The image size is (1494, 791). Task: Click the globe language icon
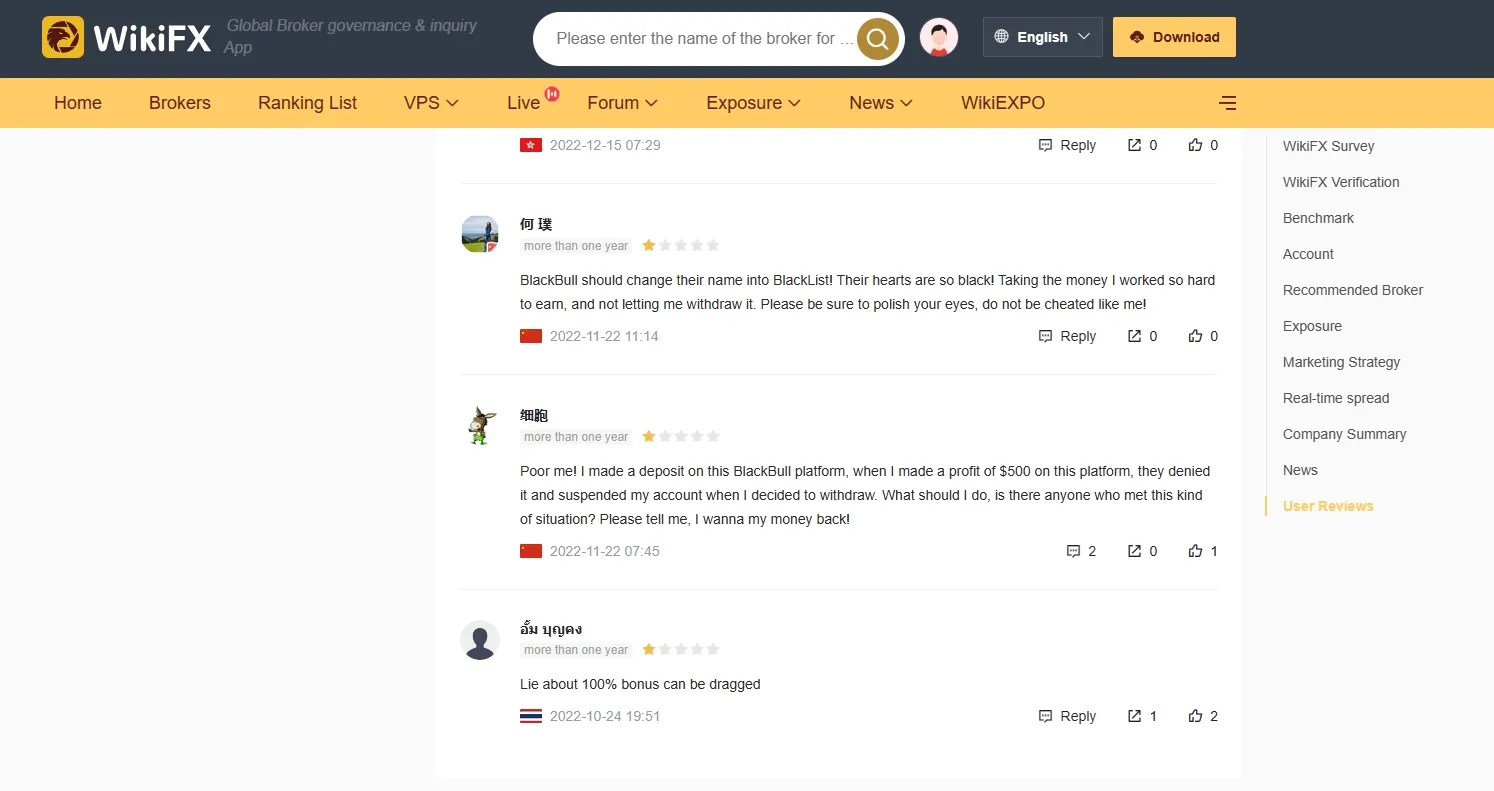coord(1001,37)
